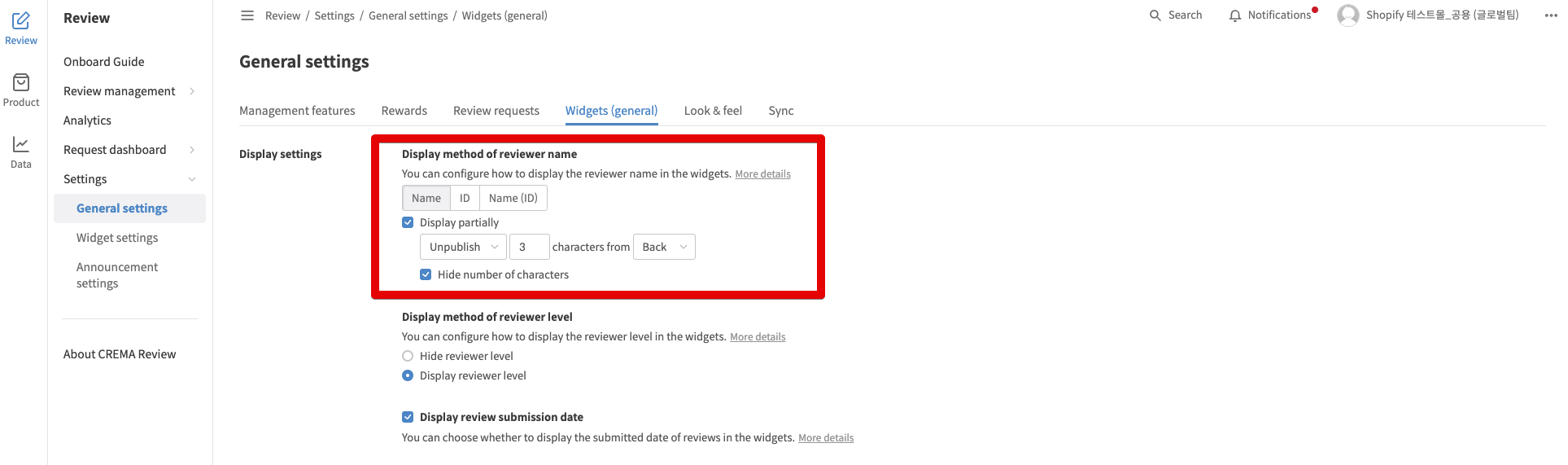Open Widget settings in sidebar
This screenshot has height=465, width=1568.
117,238
